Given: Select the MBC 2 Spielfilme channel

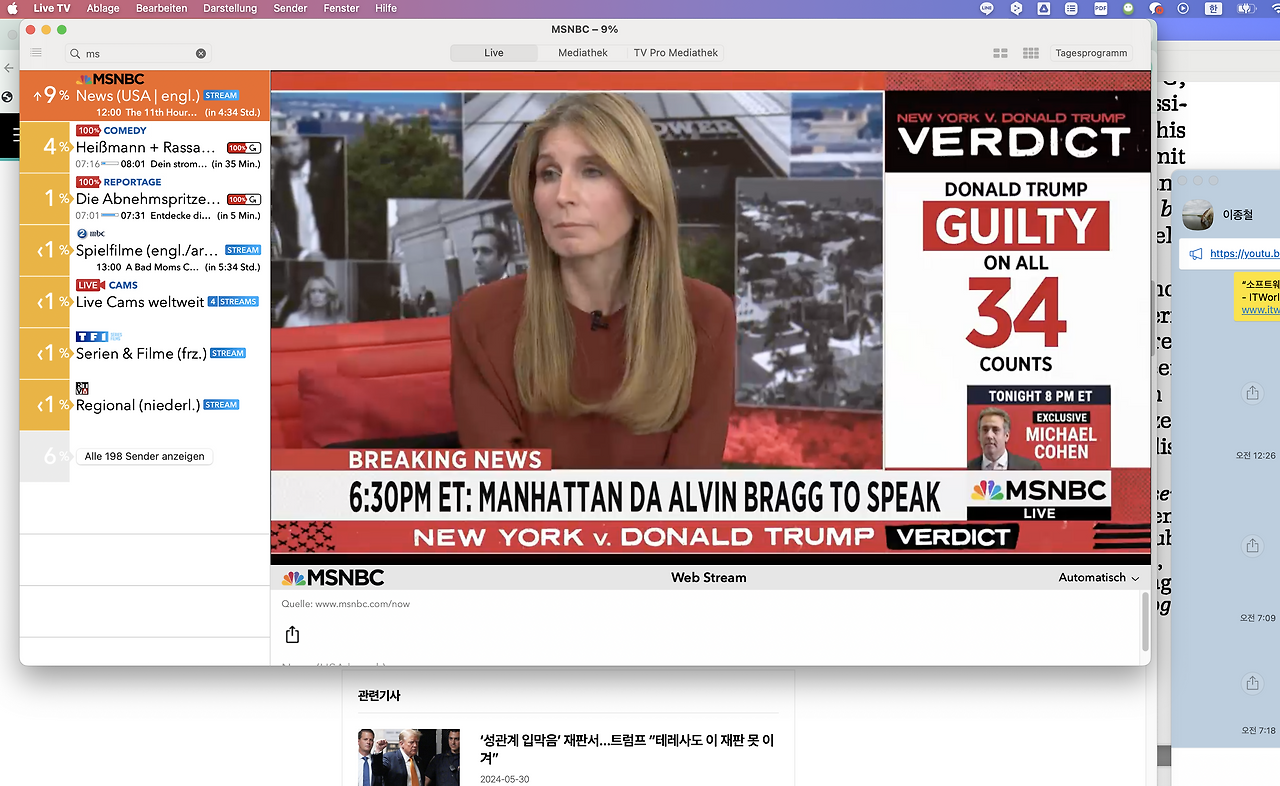Looking at the screenshot, I should pos(145,250).
